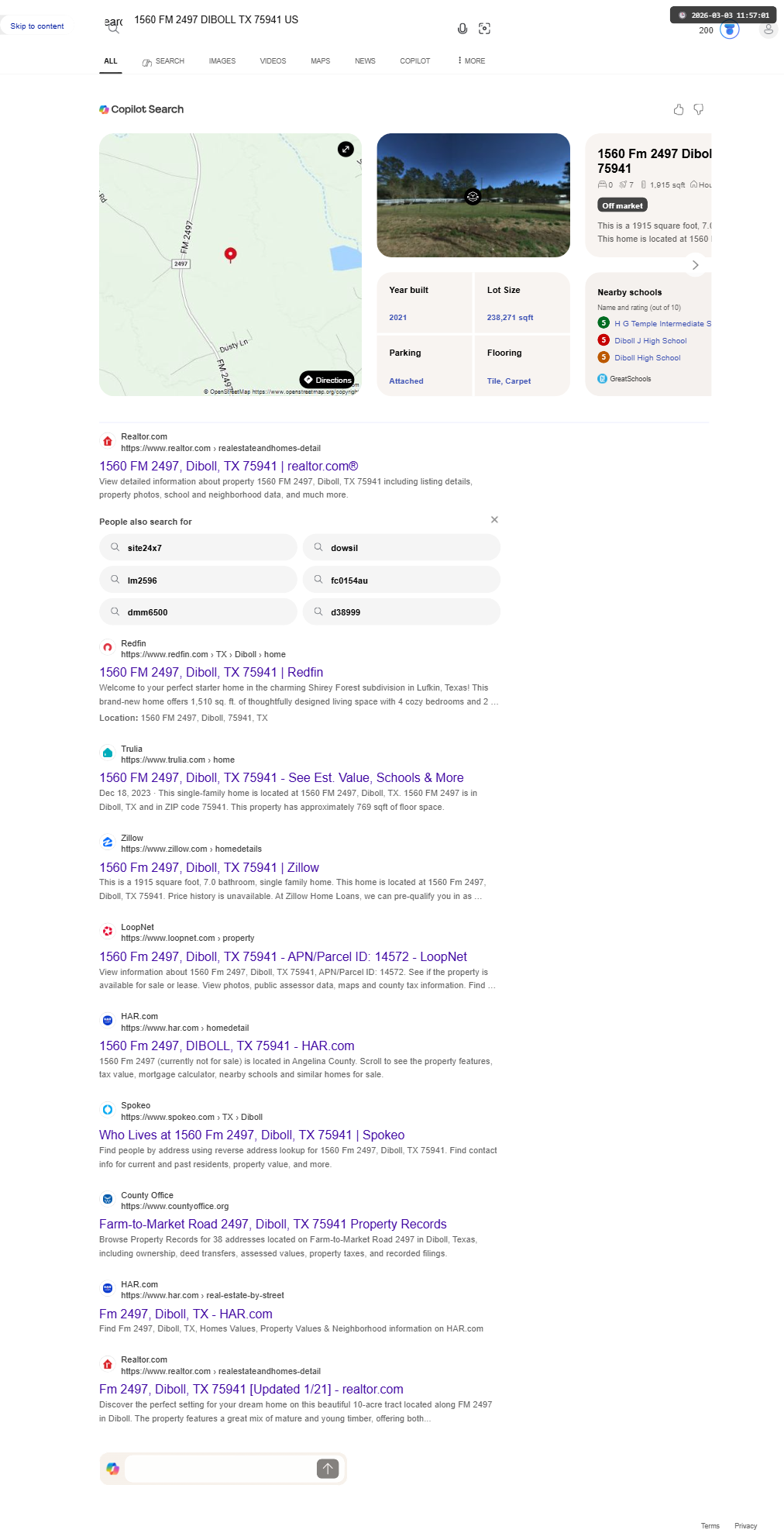
Task: Click the Realtor.com favicon of first result
Action: pyautogui.click(x=108, y=441)
